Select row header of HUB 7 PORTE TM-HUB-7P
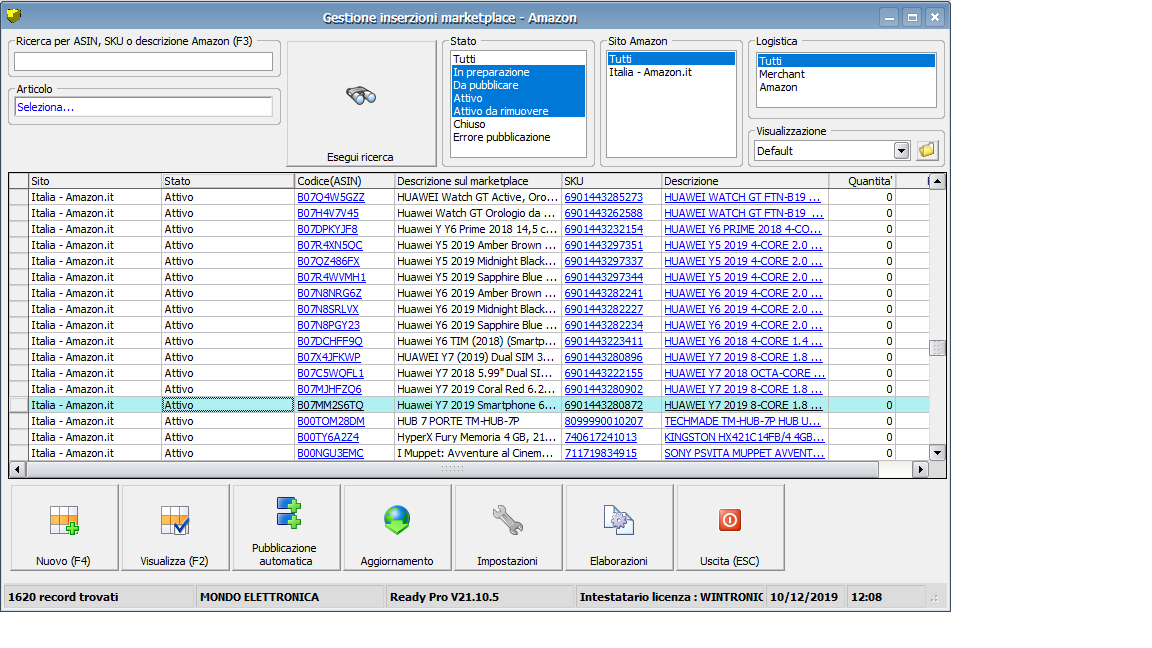The image size is (1152, 648). click(x=19, y=421)
